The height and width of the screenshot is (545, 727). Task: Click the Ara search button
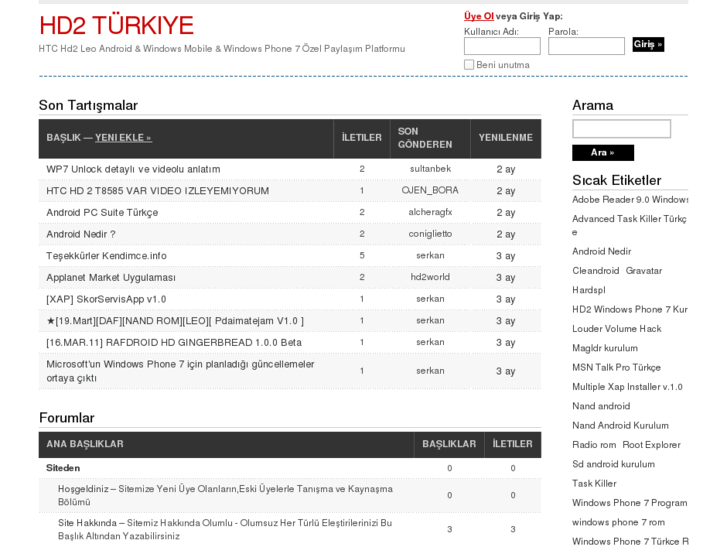603,153
